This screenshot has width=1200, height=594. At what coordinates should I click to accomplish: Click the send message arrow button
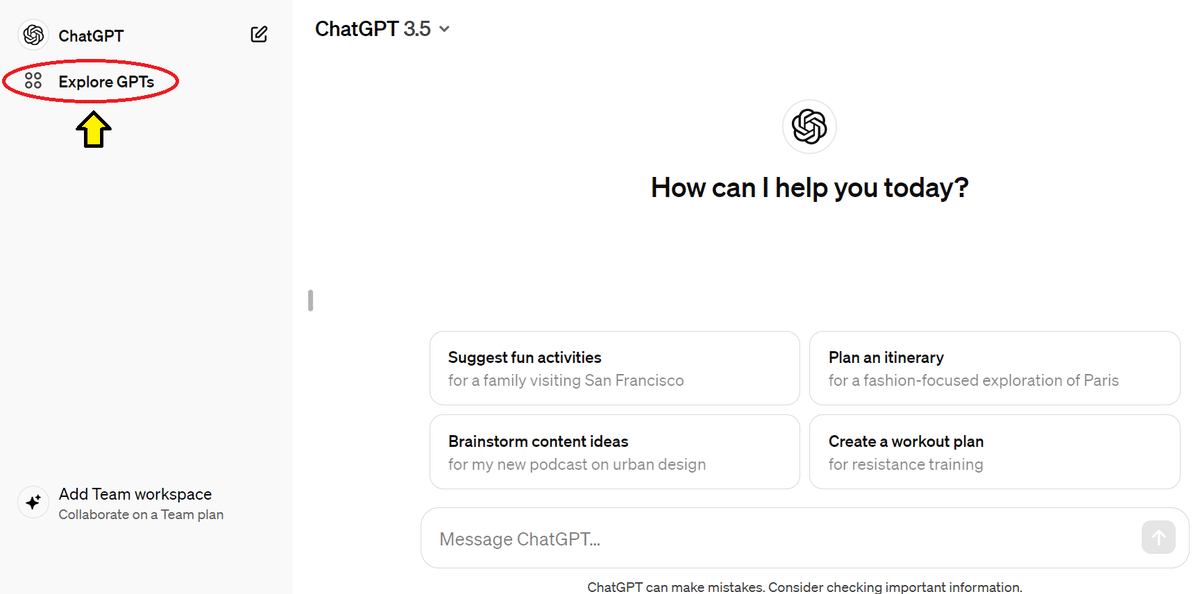click(1158, 538)
